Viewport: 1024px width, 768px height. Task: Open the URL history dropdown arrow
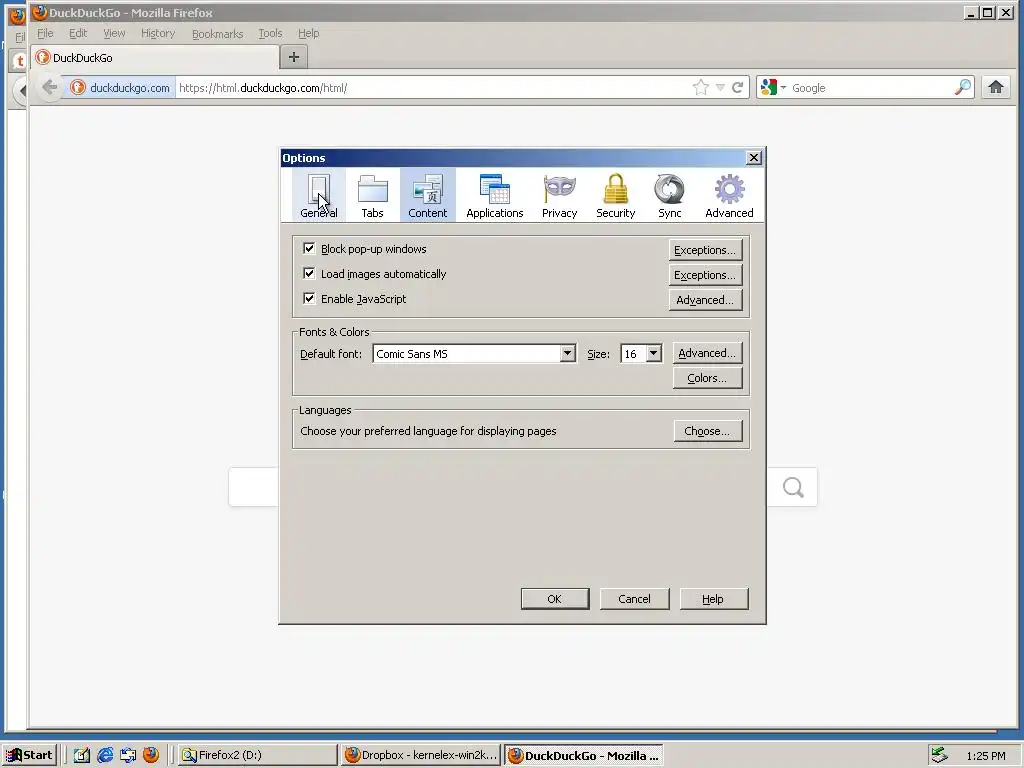tap(720, 88)
